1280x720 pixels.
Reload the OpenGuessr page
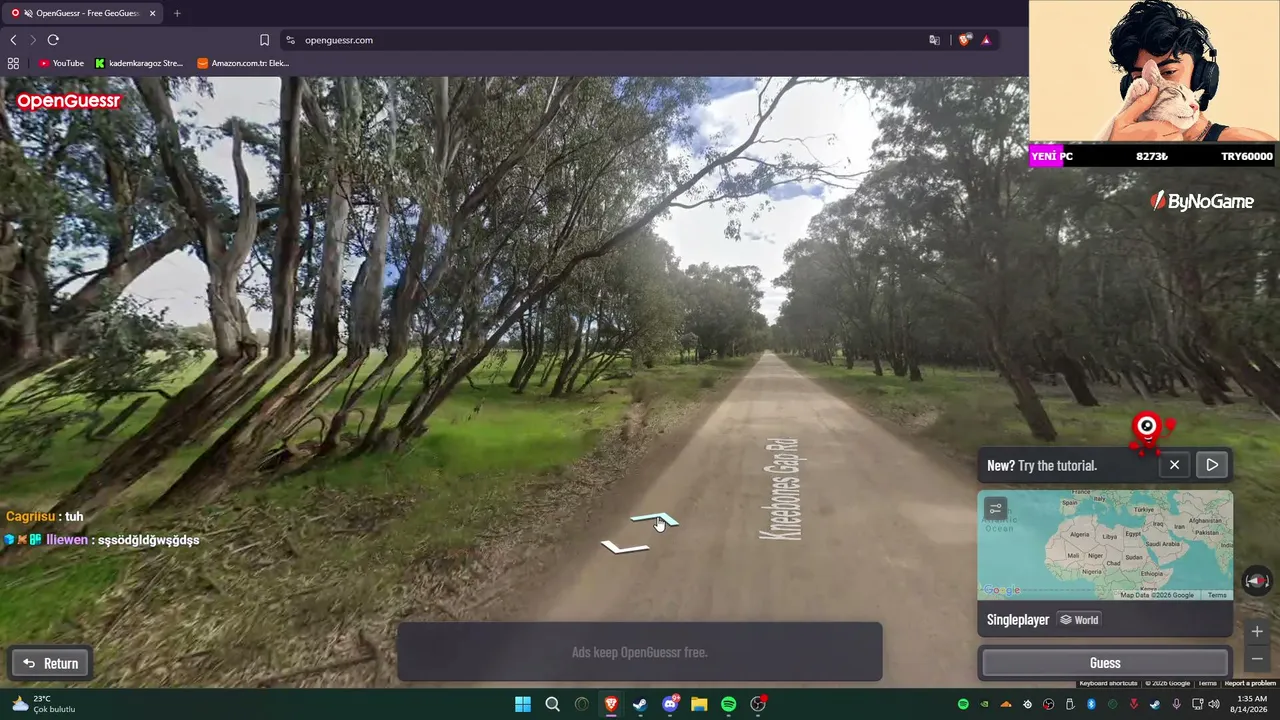coord(53,40)
